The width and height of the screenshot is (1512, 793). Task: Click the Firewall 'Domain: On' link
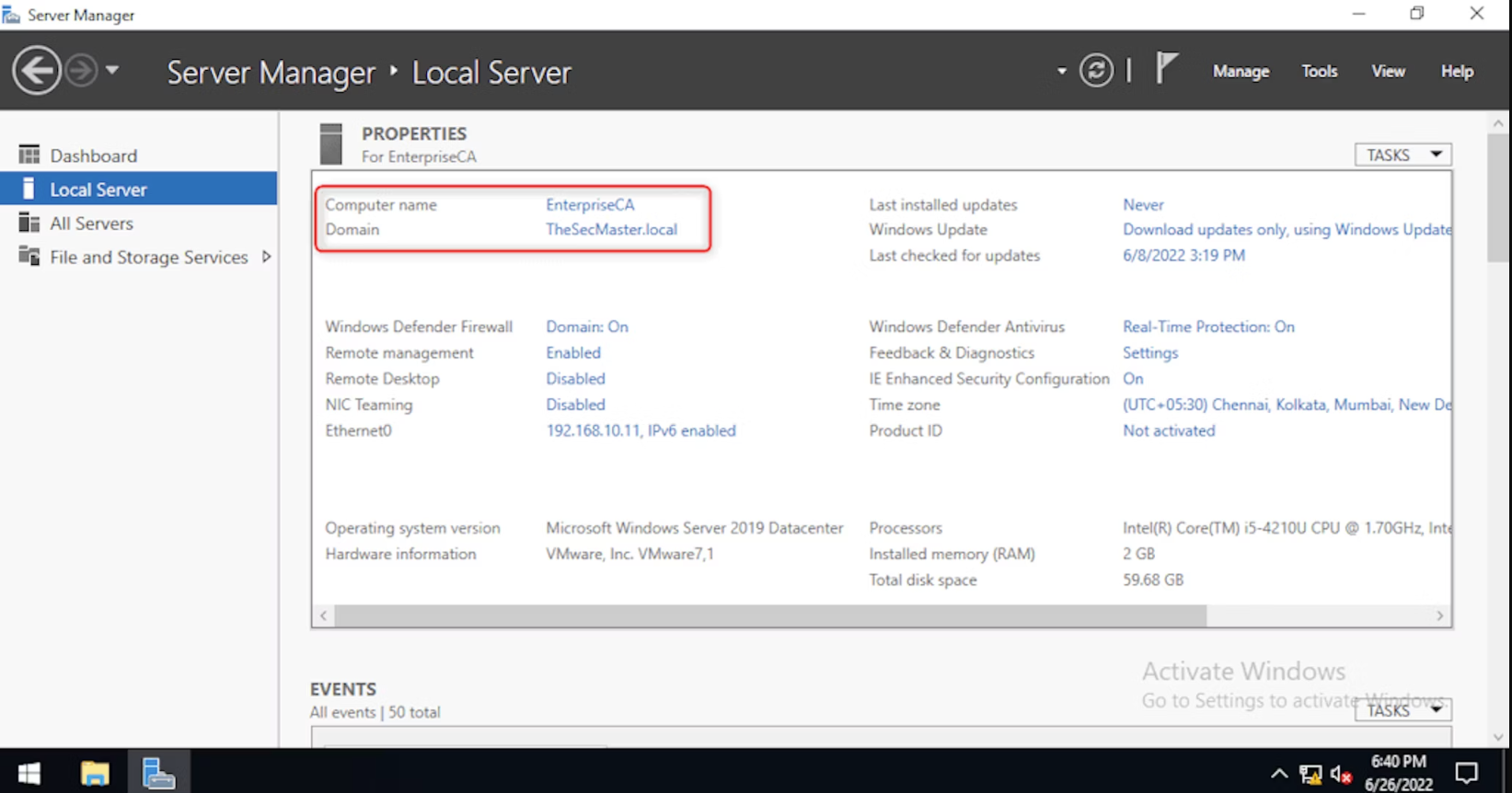(587, 327)
